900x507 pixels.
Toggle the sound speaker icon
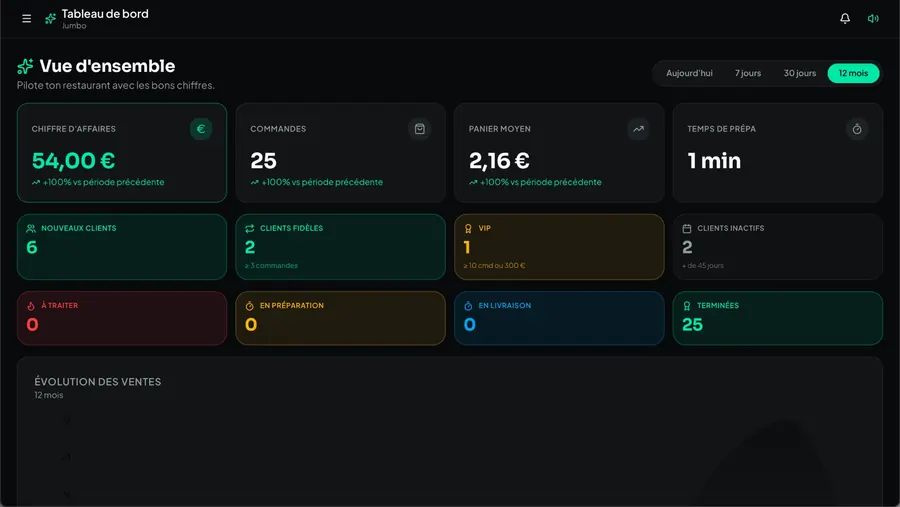click(x=873, y=18)
